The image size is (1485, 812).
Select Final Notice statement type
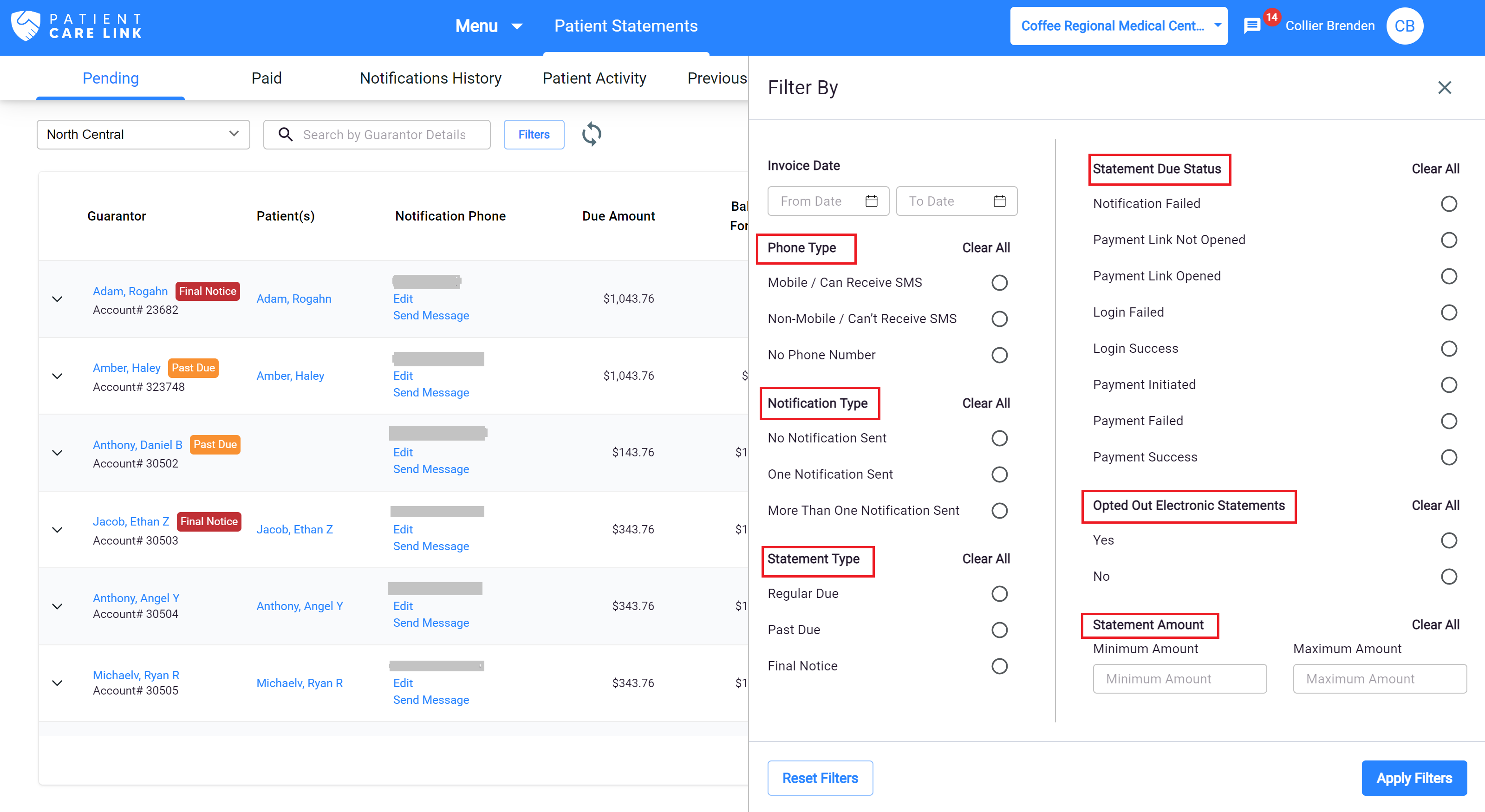tap(999, 666)
